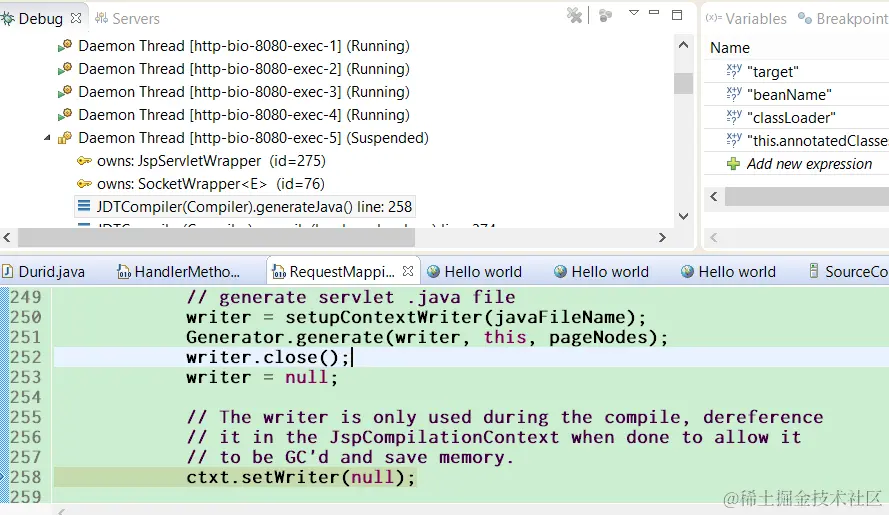Click Debug view scroll down arrow
The height and width of the screenshot is (515, 889).
[x=684, y=216]
